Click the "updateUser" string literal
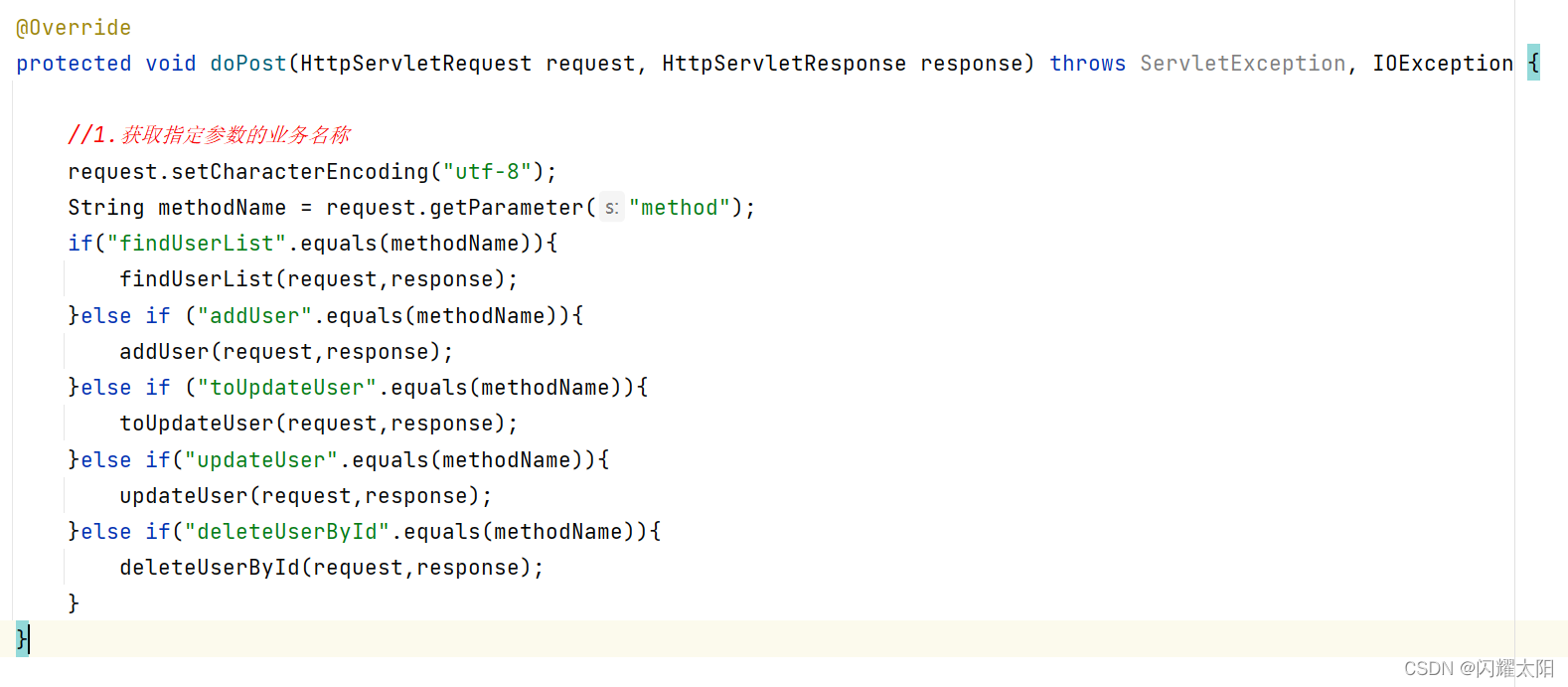The image size is (1568, 687). 261,460
